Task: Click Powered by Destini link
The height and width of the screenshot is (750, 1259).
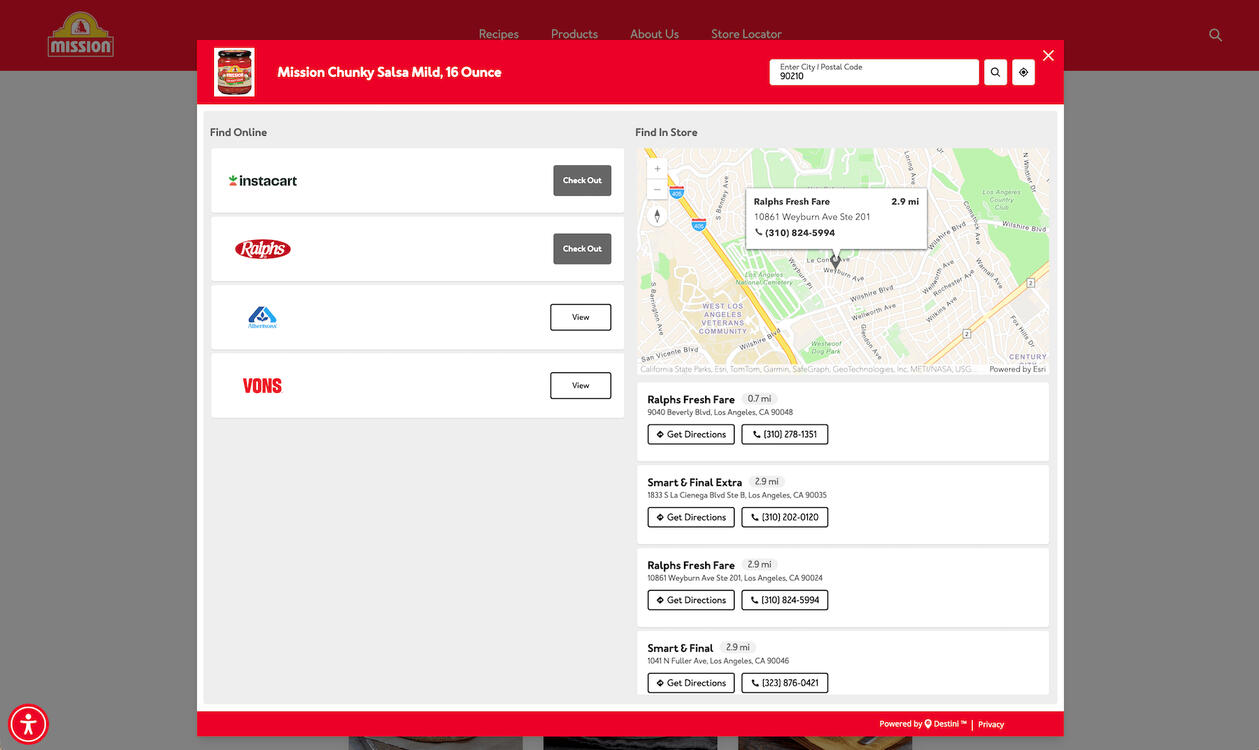Action: click(x=923, y=724)
